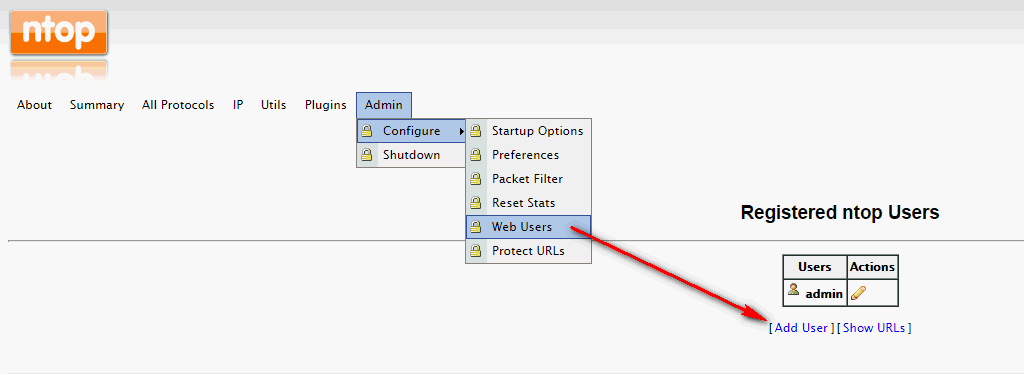1024x374 pixels.
Task: Click the pencil edit icon for admin
Action: coord(859,293)
